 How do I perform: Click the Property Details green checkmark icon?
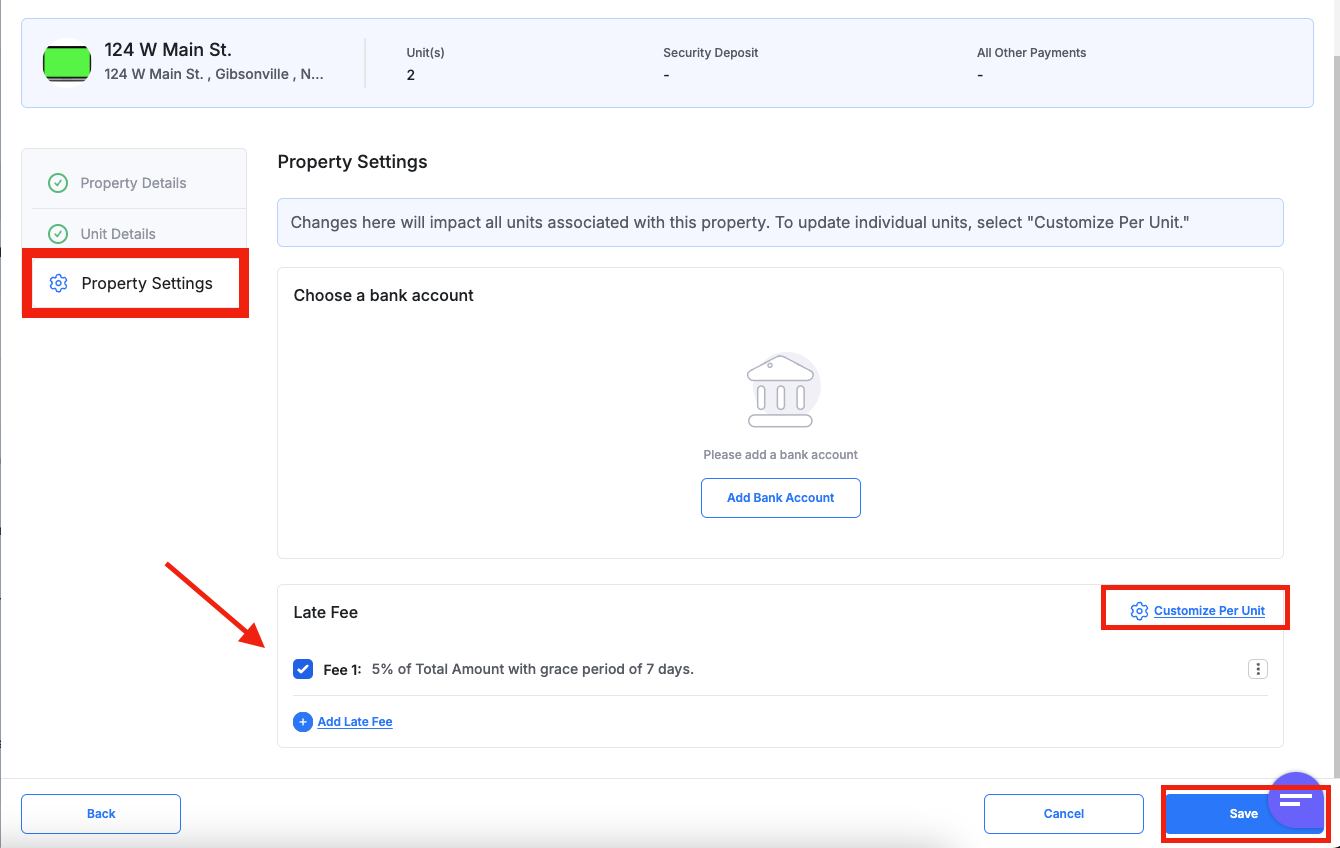(x=58, y=183)
